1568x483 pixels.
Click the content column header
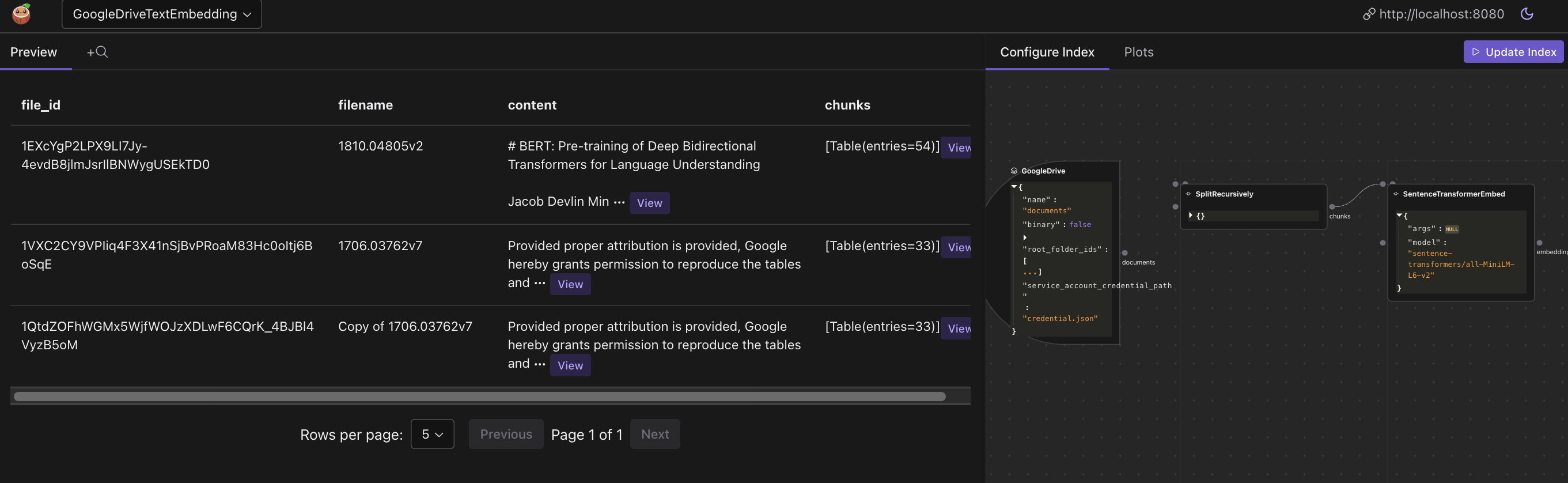[x=532, y=105]
